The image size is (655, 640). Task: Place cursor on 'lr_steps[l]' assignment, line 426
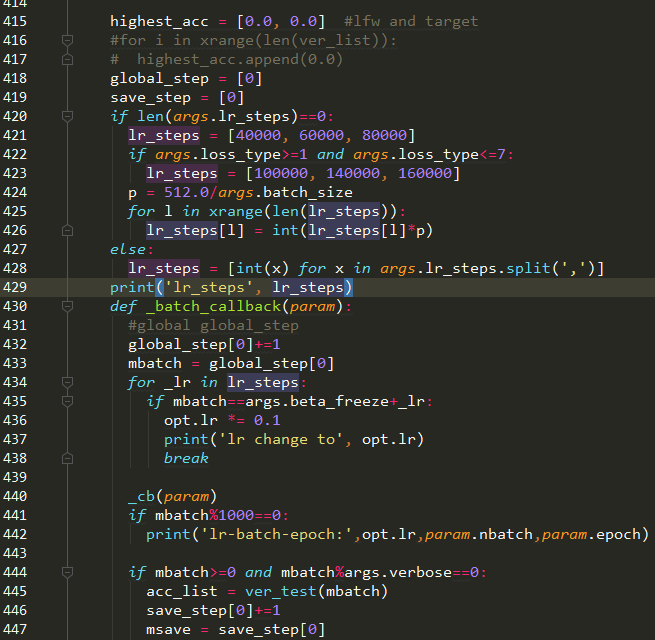(x=195, y=231)
